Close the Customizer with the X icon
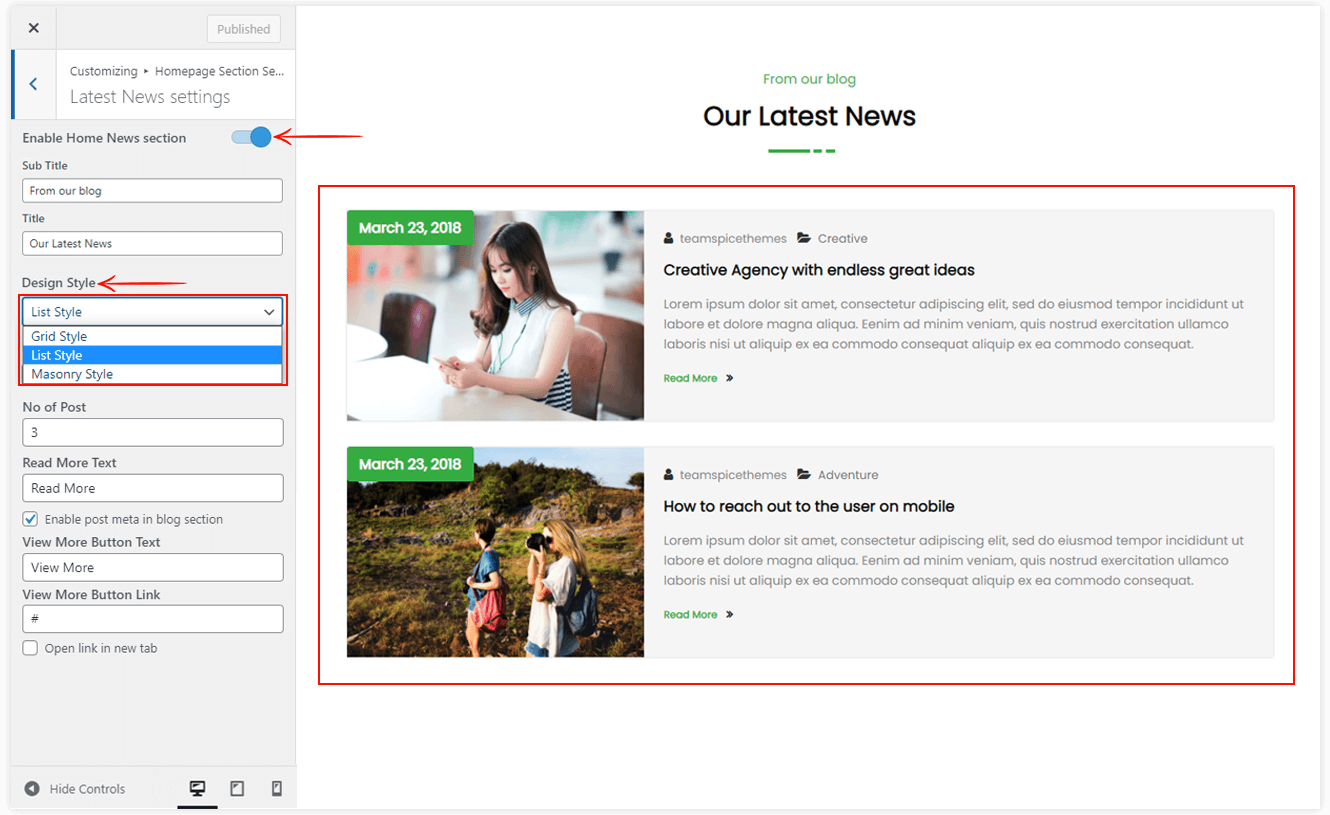Image resolution: width=1330 pixels, height=815 pixels. (33, 29)
